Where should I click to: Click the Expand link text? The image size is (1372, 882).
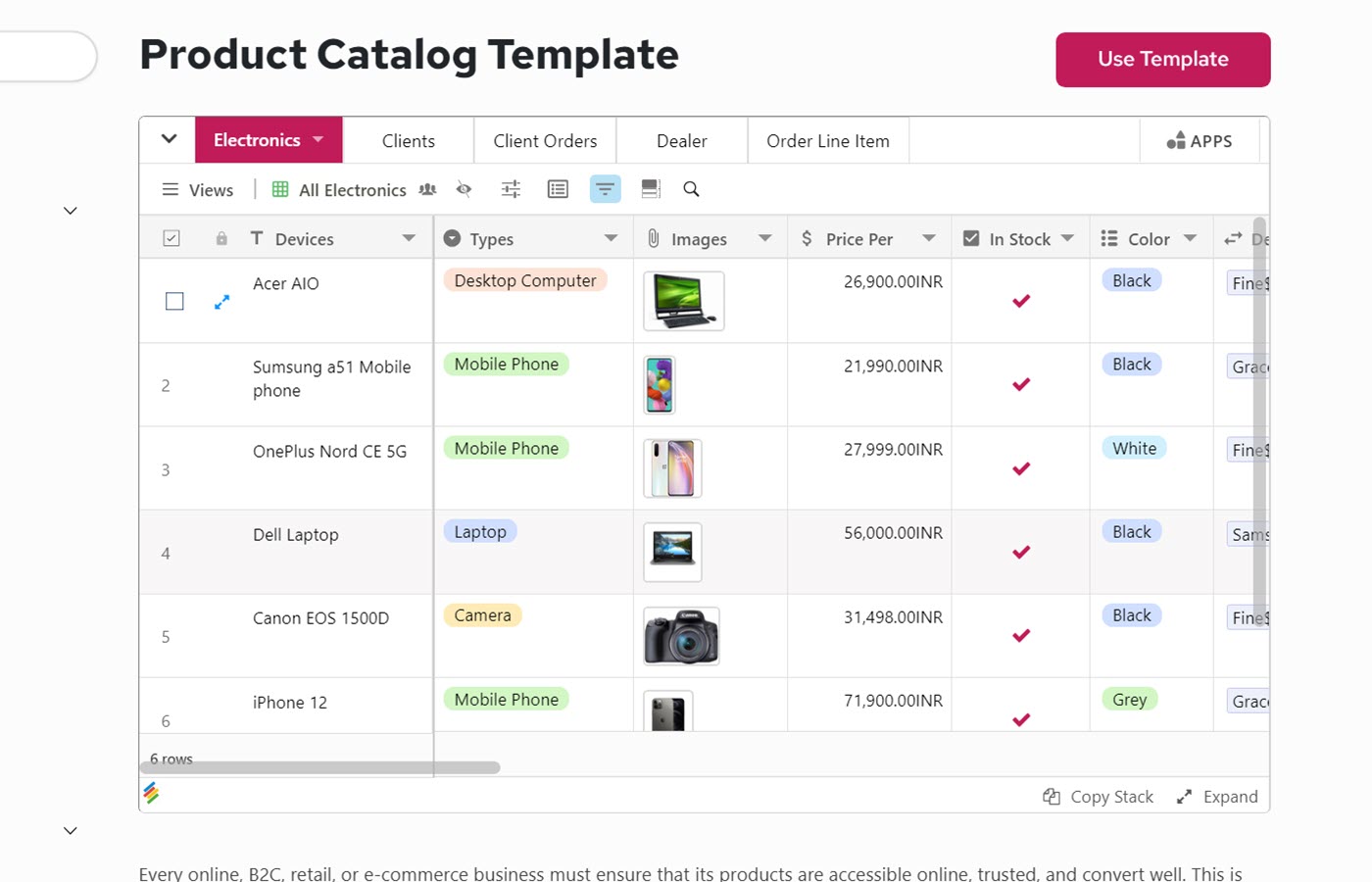point(1231,797)
